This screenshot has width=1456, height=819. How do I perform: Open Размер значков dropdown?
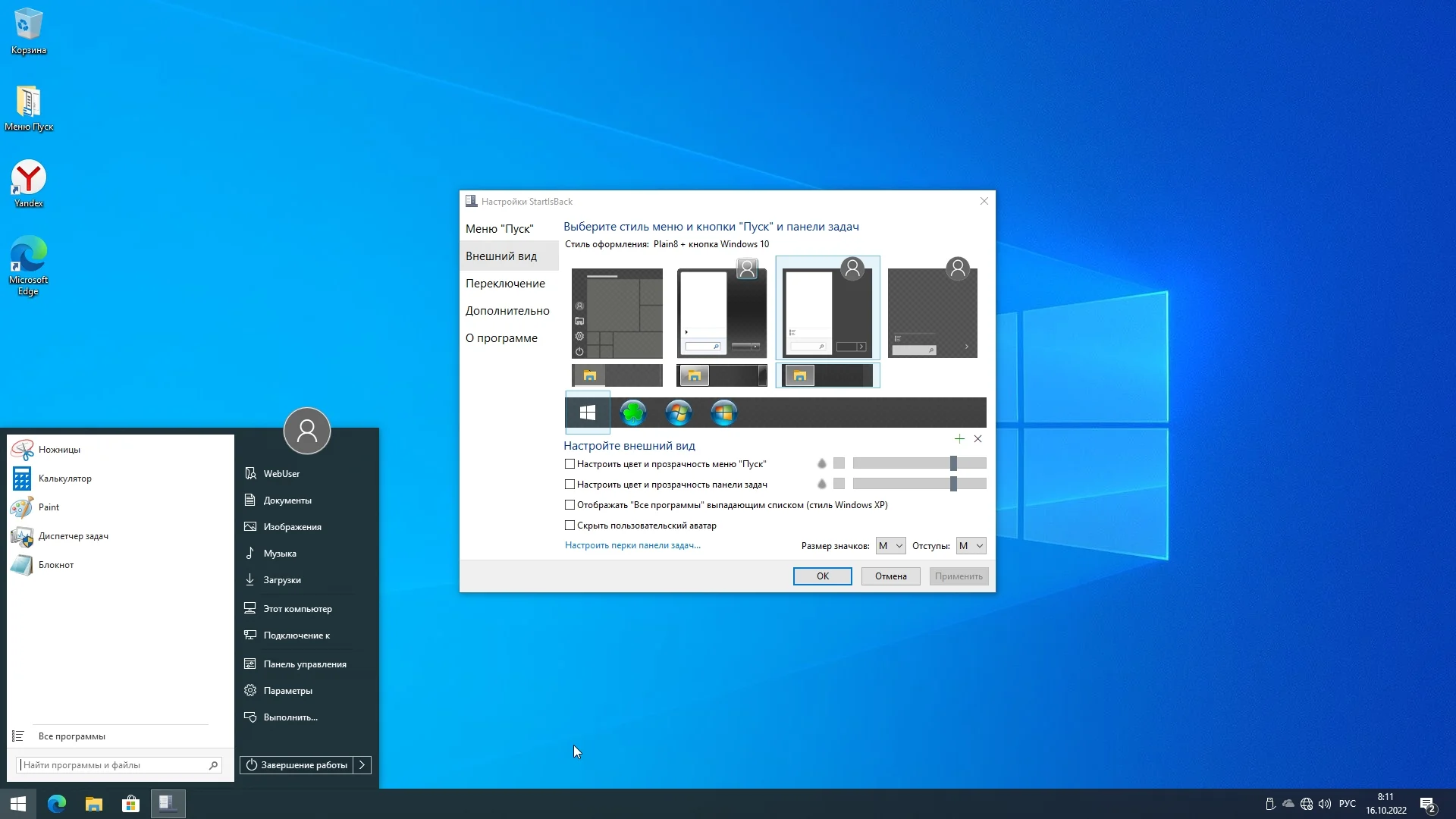[x=890, y=546]
